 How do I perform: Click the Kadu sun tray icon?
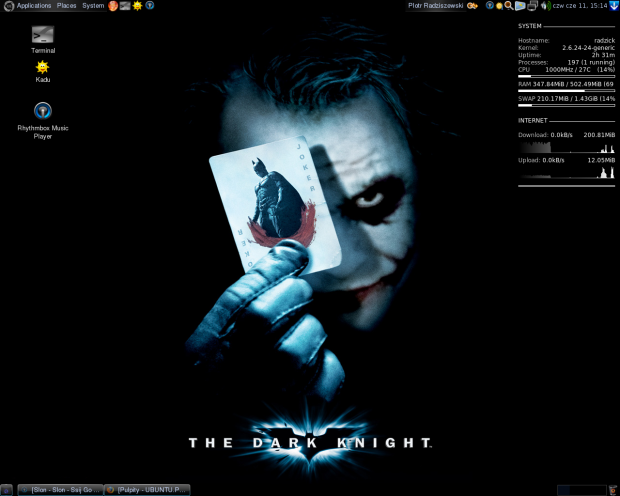coord(499,6)
